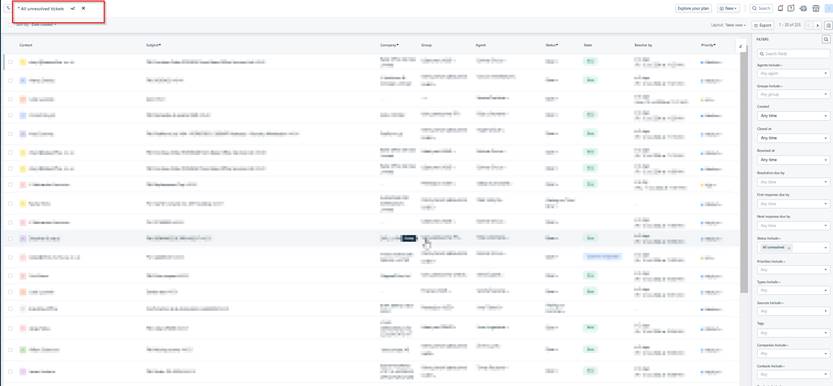Click the top Search box
The height and width of the screenshot is (386, 833).
point(761,8)
